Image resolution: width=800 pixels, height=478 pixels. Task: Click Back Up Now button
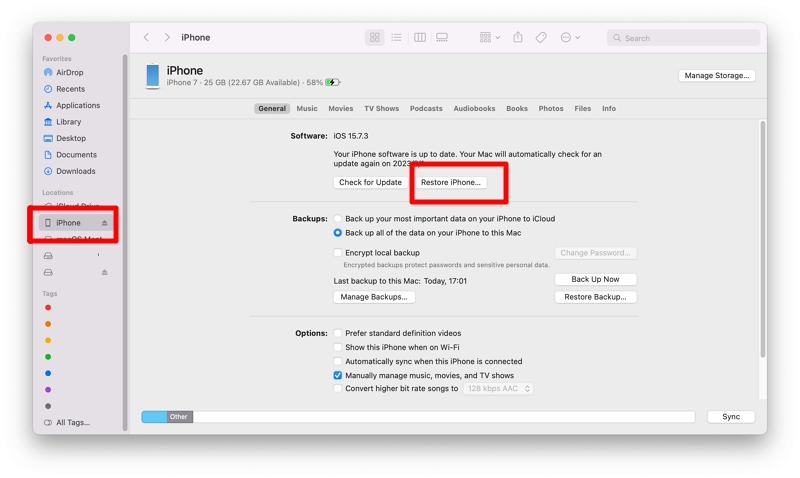coord(595,279)
